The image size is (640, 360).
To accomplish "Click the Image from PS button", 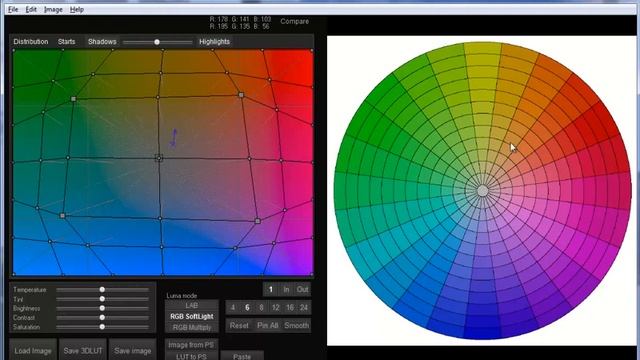I will [191, 345].
